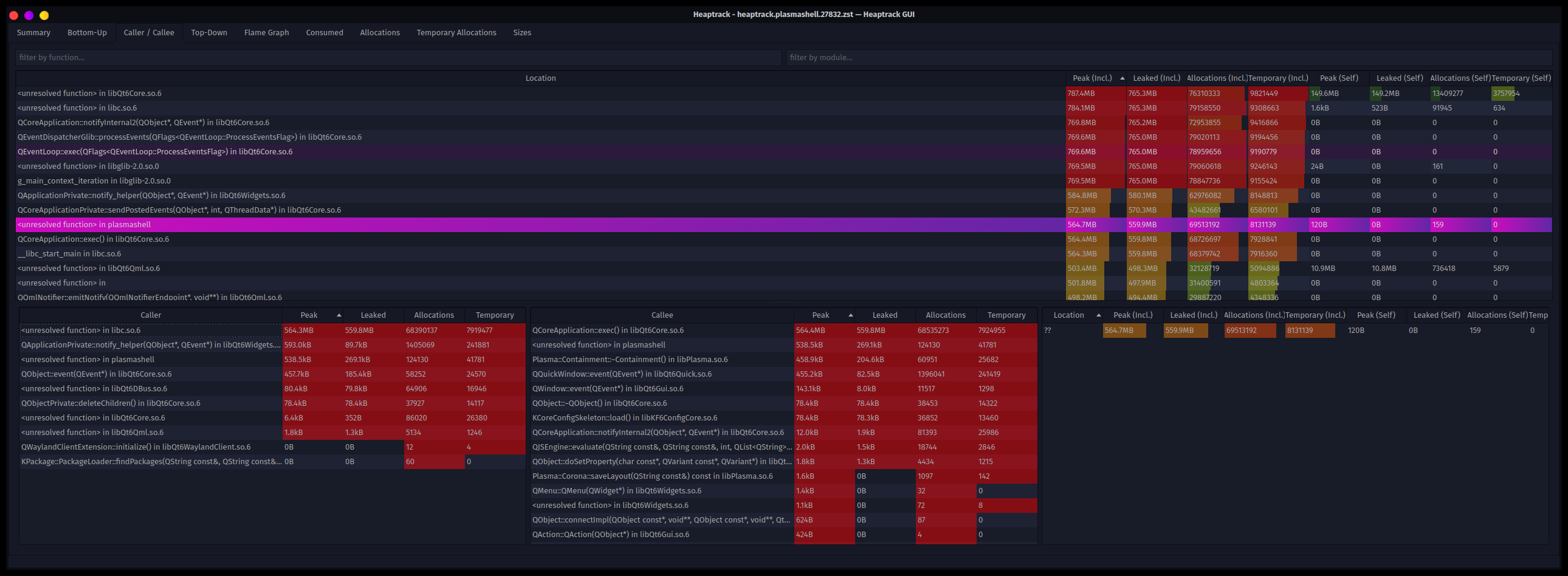Sort top table by Temporary (Incl.)
Viewport: 1568px width, 576px height.
1278,78
